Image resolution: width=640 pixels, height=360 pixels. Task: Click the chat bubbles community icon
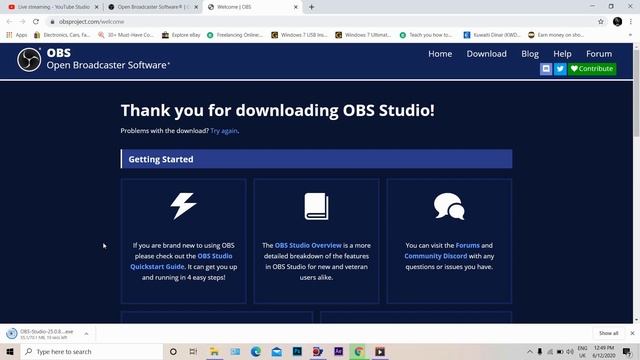coord(449,206)
